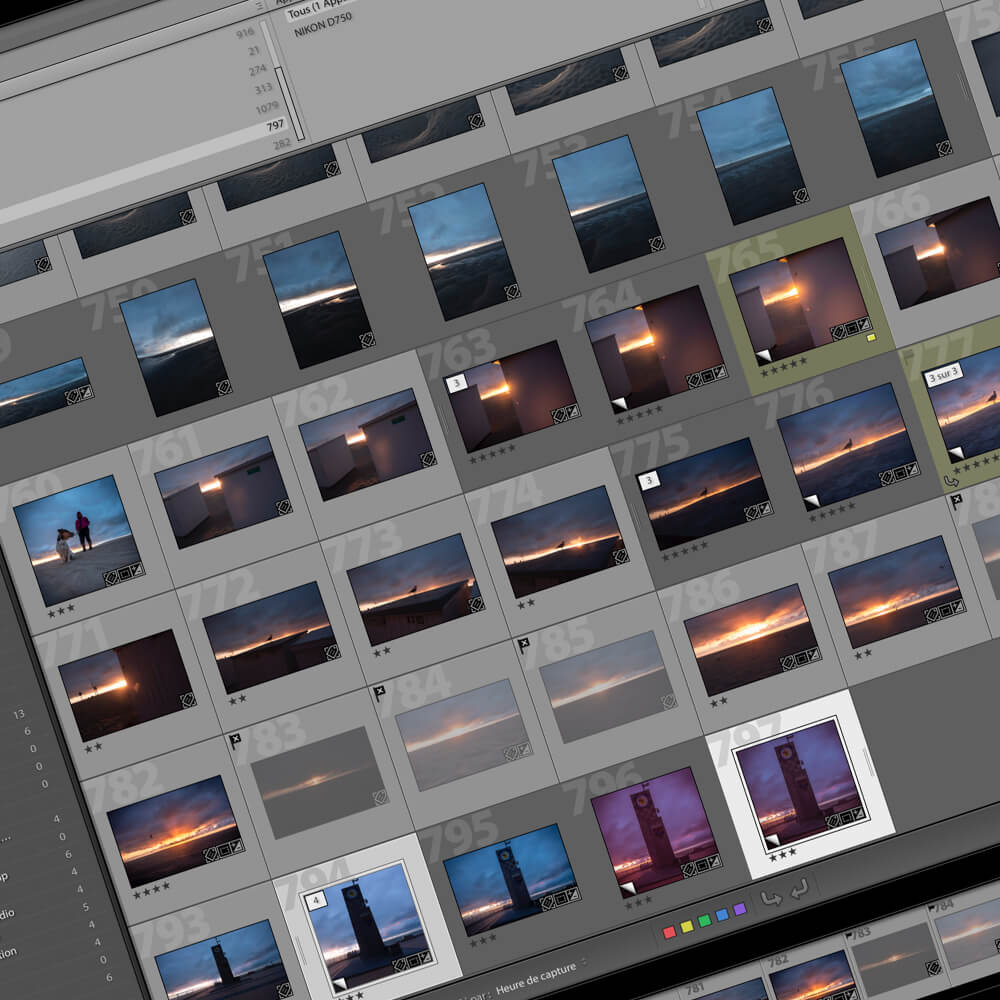This screenshot has height=1000, width=1000.
Task: Click the keyword badge on photo 752
Action: pos(512,292)
